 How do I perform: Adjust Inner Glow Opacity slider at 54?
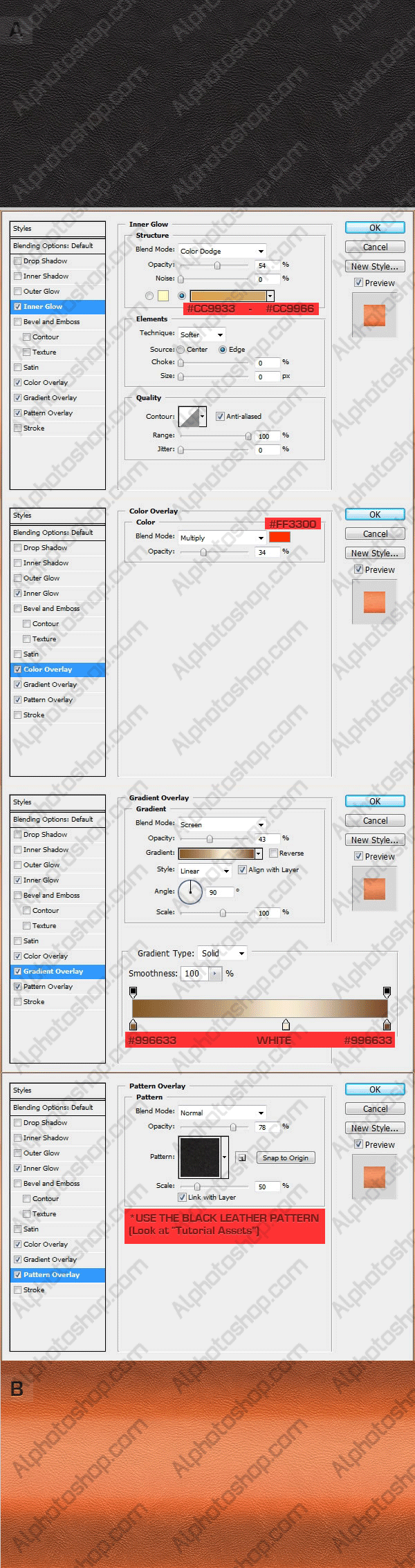coord(217,265)
